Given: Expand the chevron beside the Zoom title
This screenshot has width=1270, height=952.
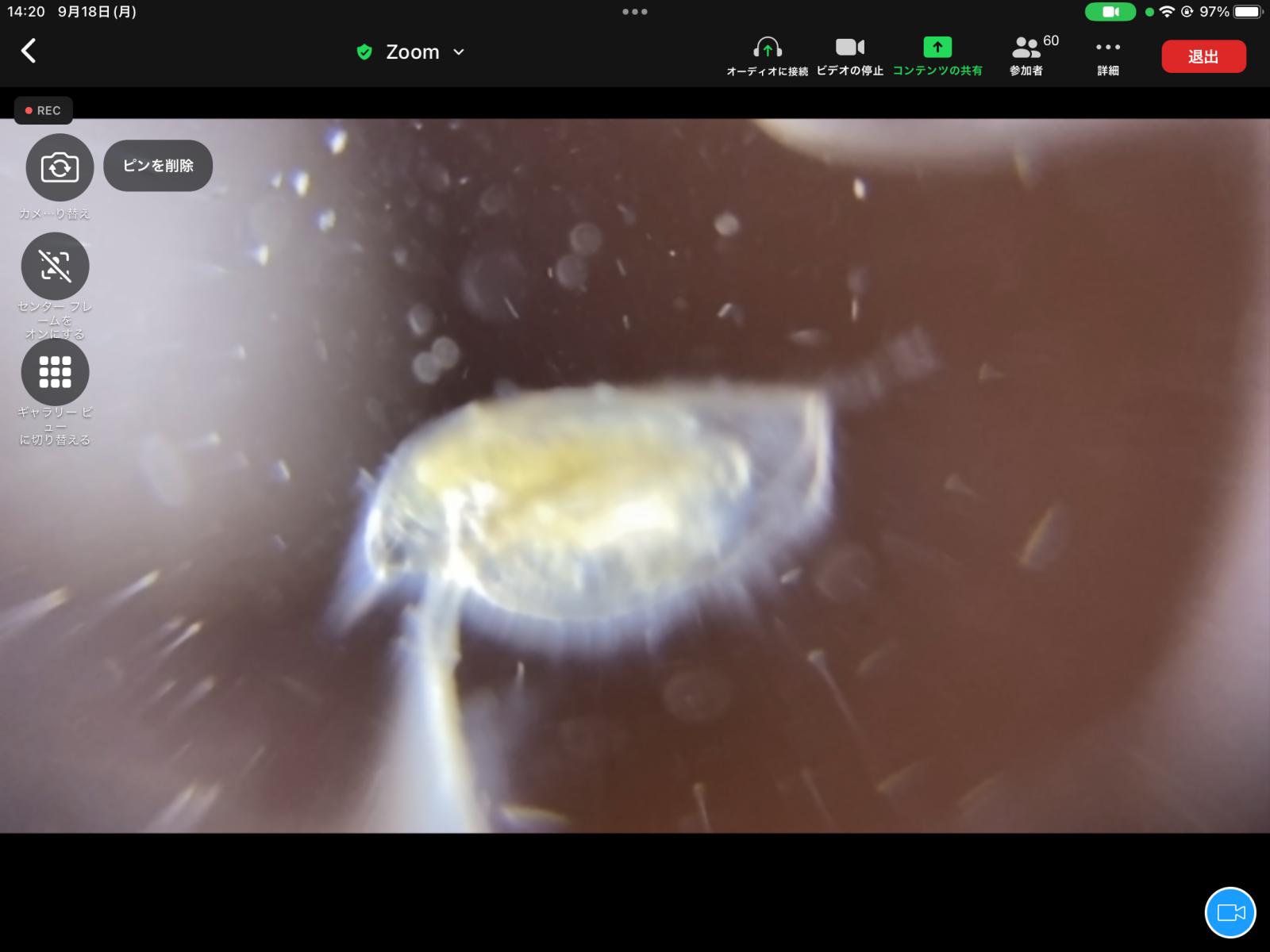Looking at the screenshot, I should click(459, 52).
